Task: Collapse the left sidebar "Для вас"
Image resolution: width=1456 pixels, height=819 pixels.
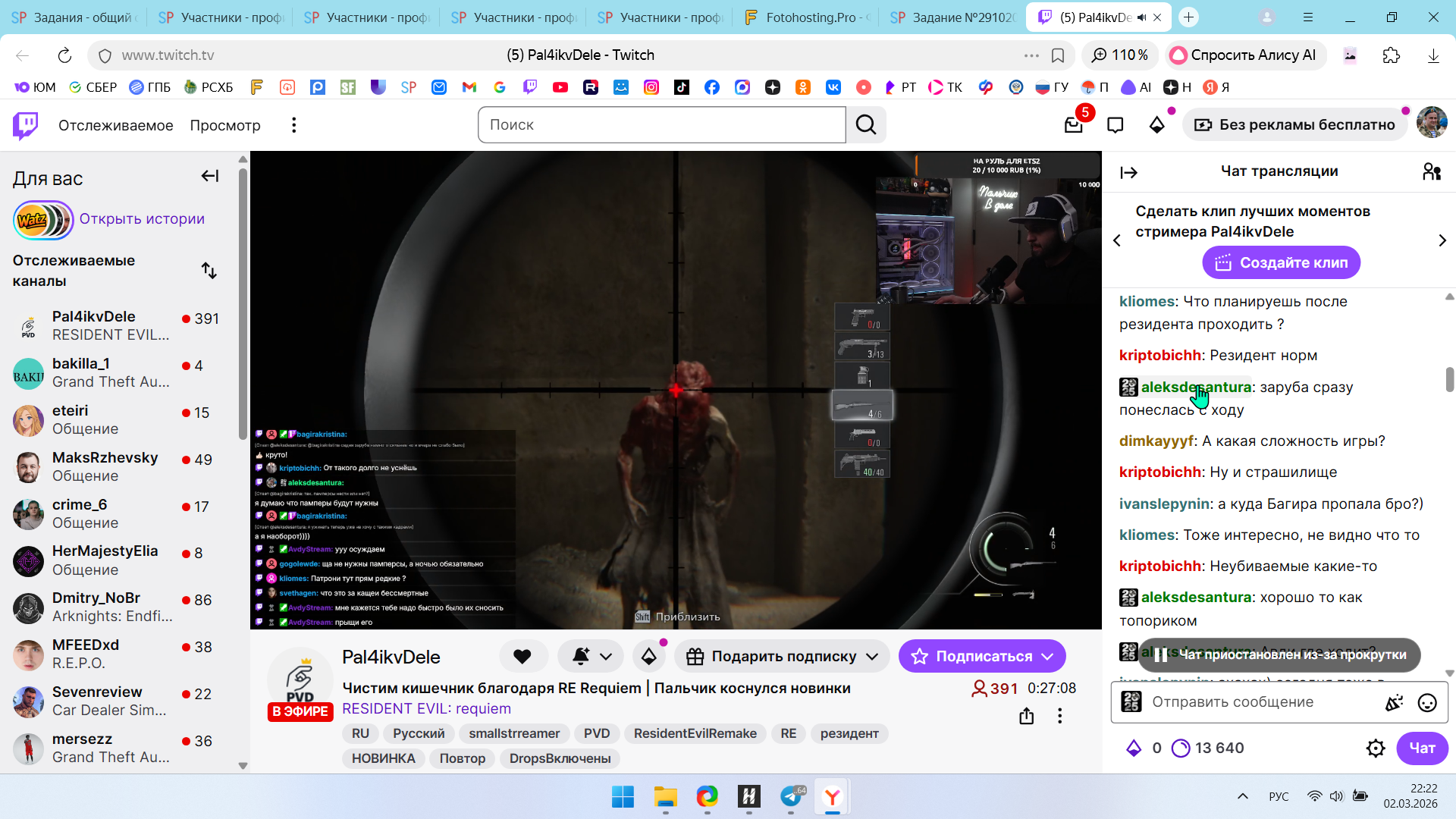Action: pos(209,177)
